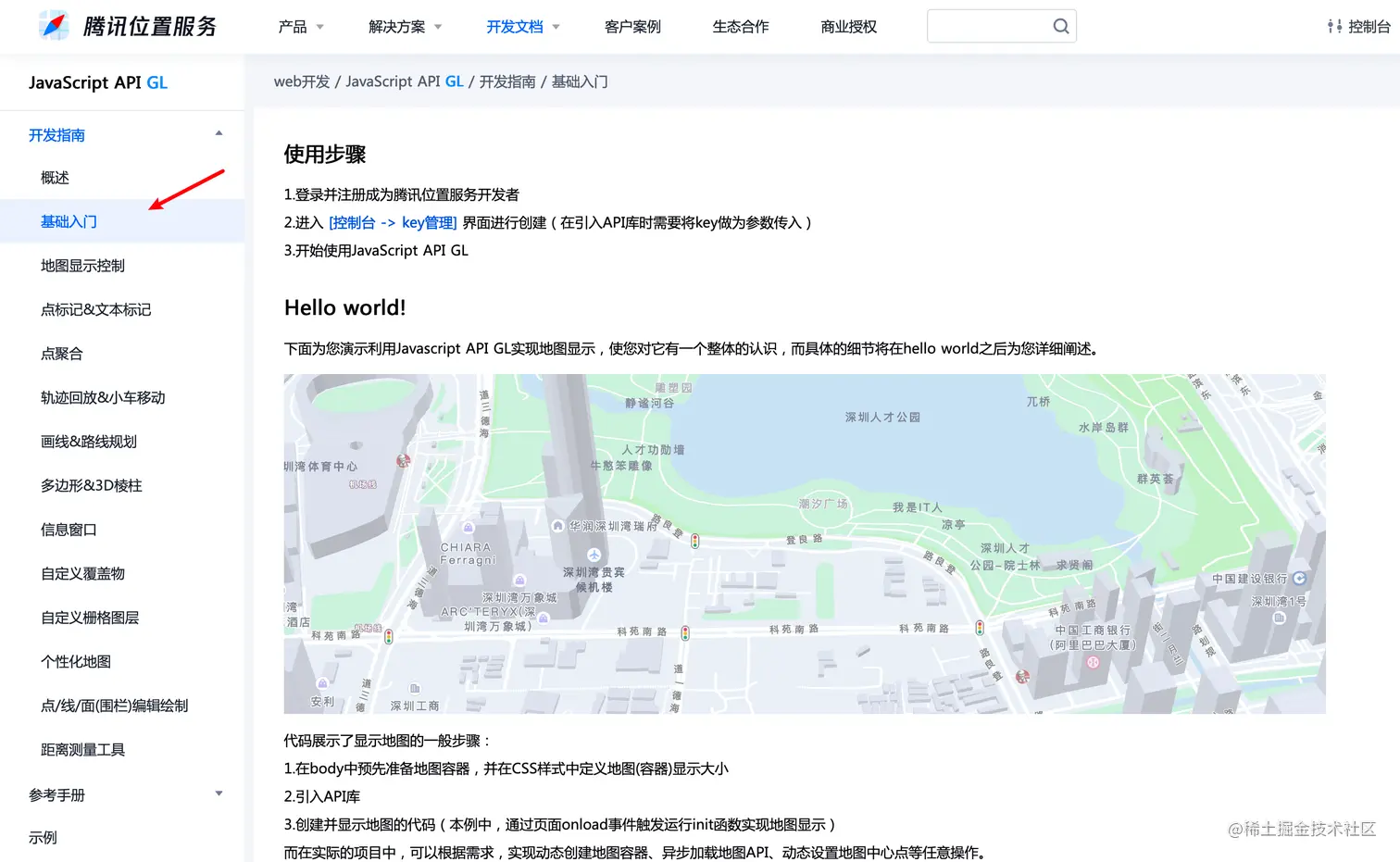Open 自定义栅格图层 sidebar item
This screenshot has height=862, width=1400.
(90, 618)
